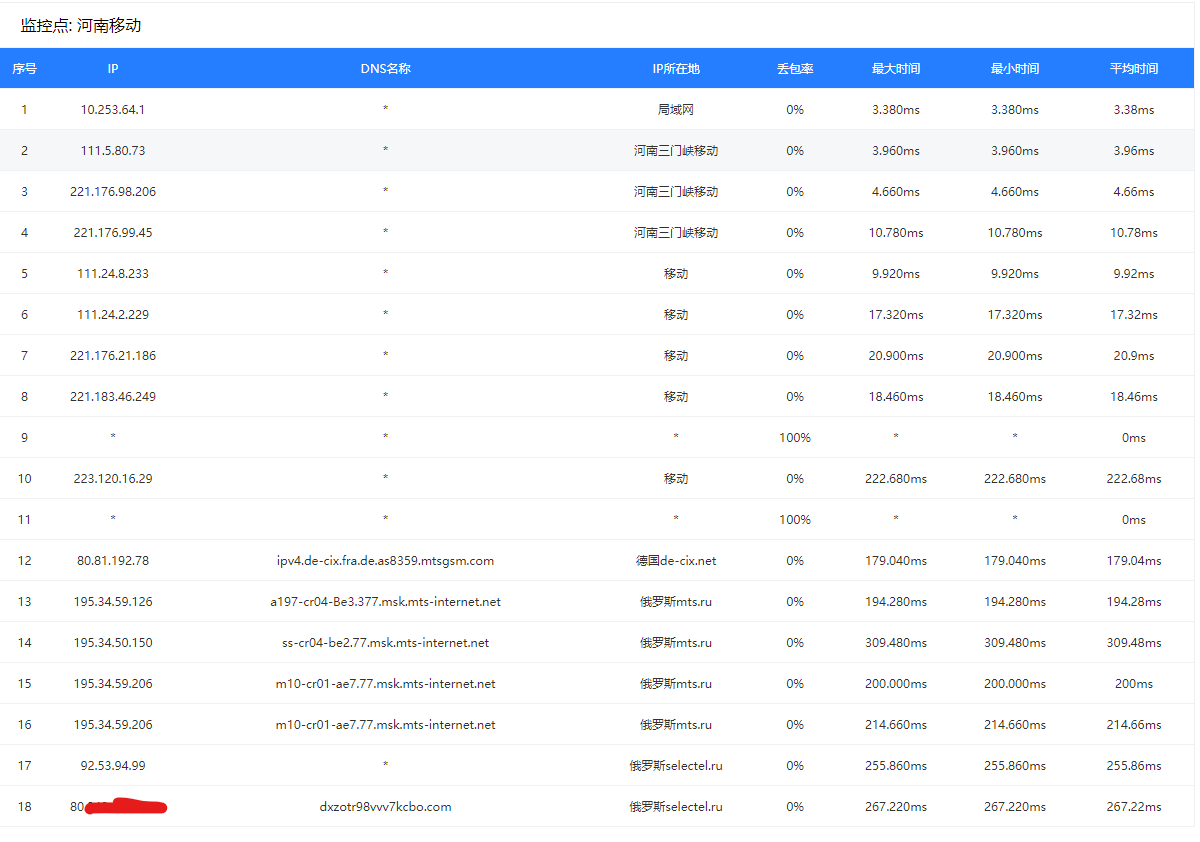The width and height of the screenshot is (1200, 842).
Task: Click DNS name ss-cr04-be2.77.msk.mts-internet.net
Action: 386,643
